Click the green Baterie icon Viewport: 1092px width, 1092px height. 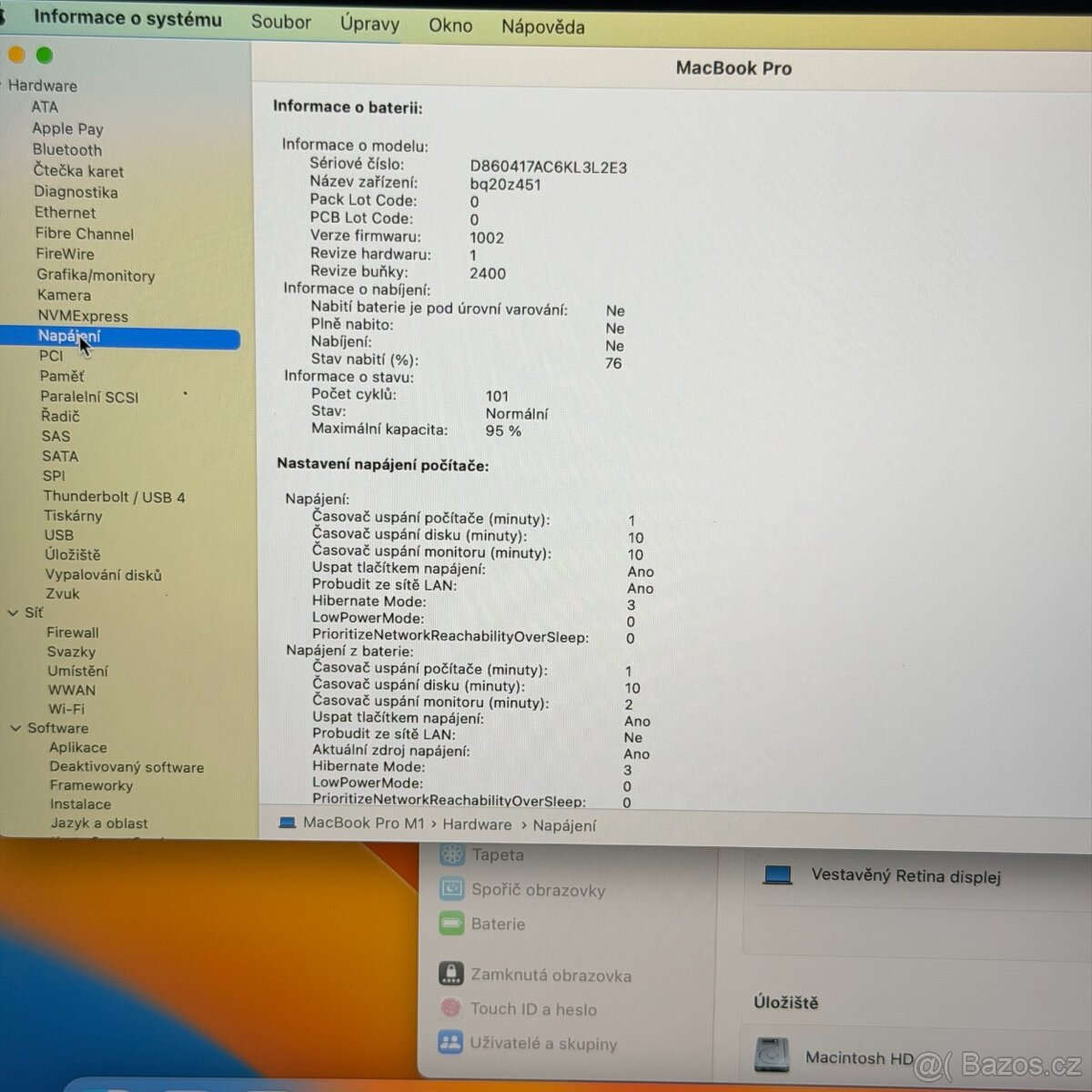point(451,924)
